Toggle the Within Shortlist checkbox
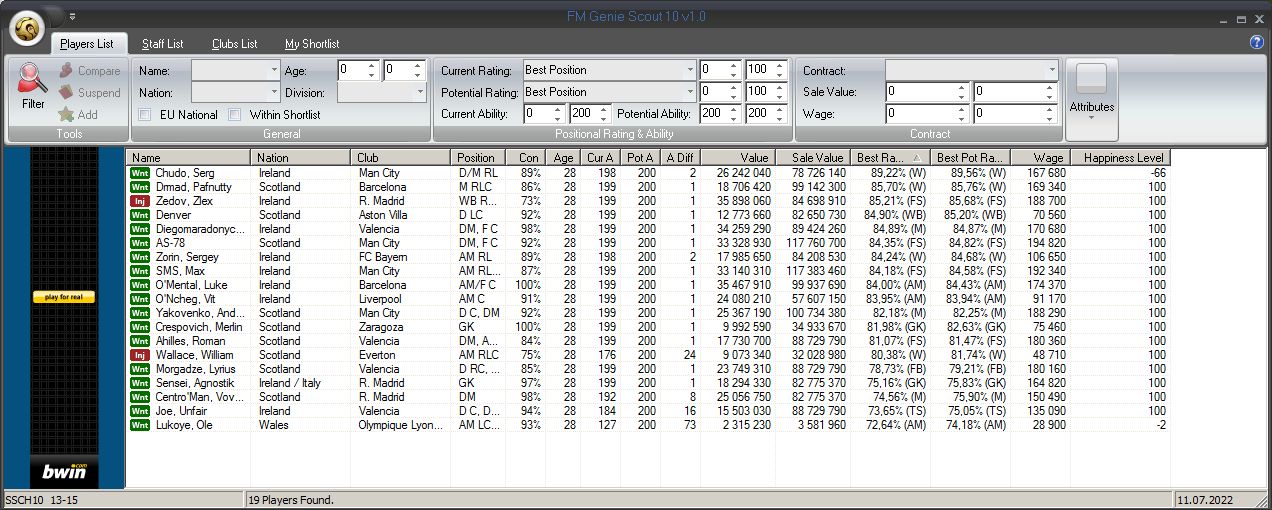This screenshot has height=510, width=1272. click(235, 115)
